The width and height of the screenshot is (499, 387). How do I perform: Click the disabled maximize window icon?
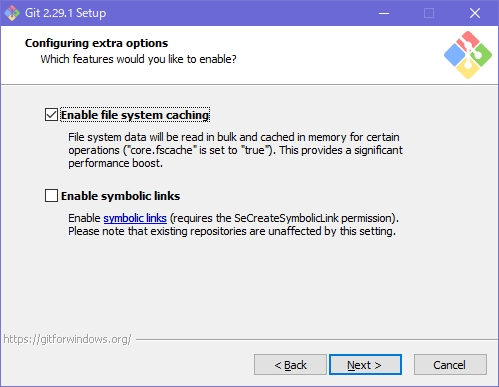coord(429,13)
